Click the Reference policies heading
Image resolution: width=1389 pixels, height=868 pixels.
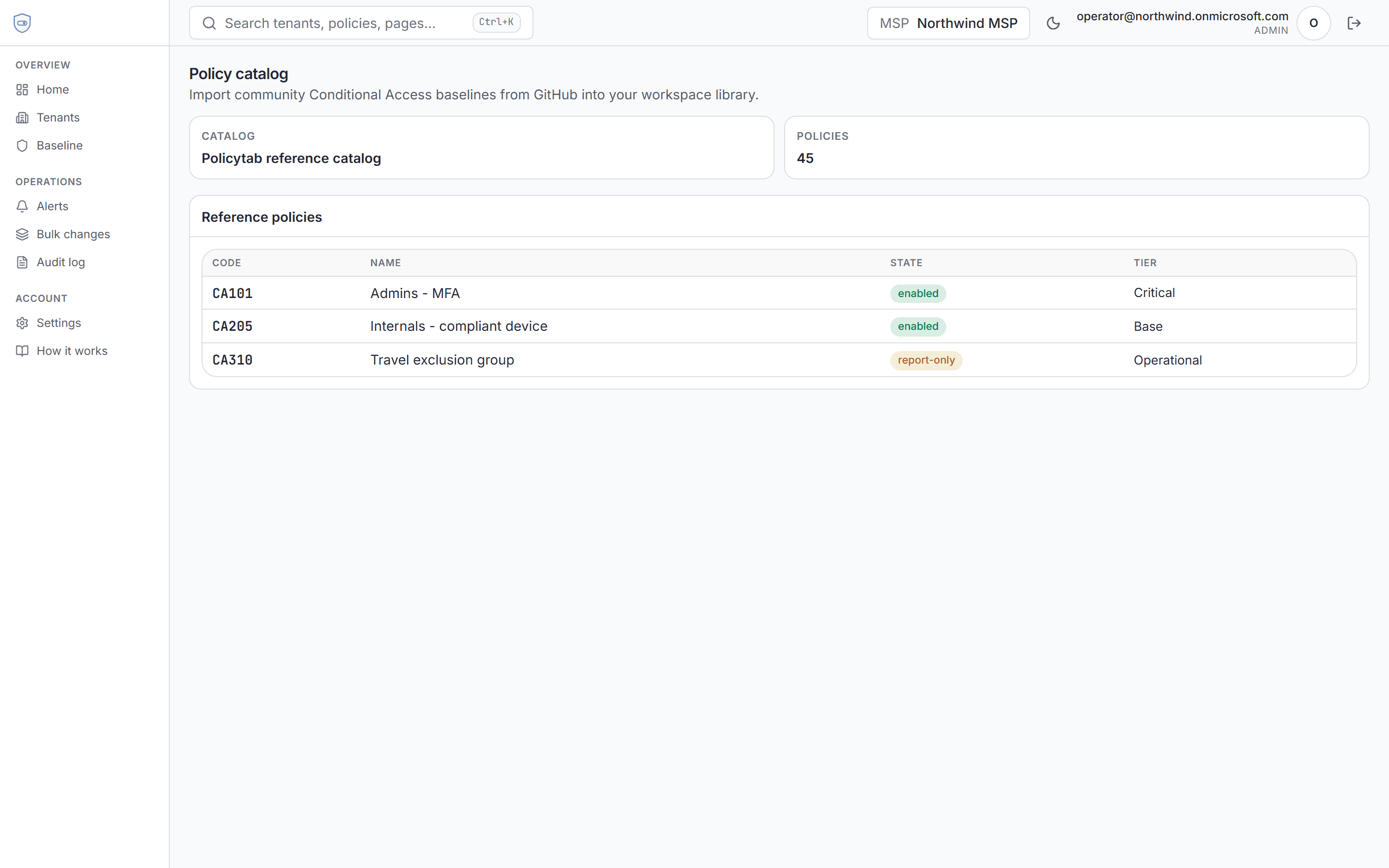coord(262,217)
